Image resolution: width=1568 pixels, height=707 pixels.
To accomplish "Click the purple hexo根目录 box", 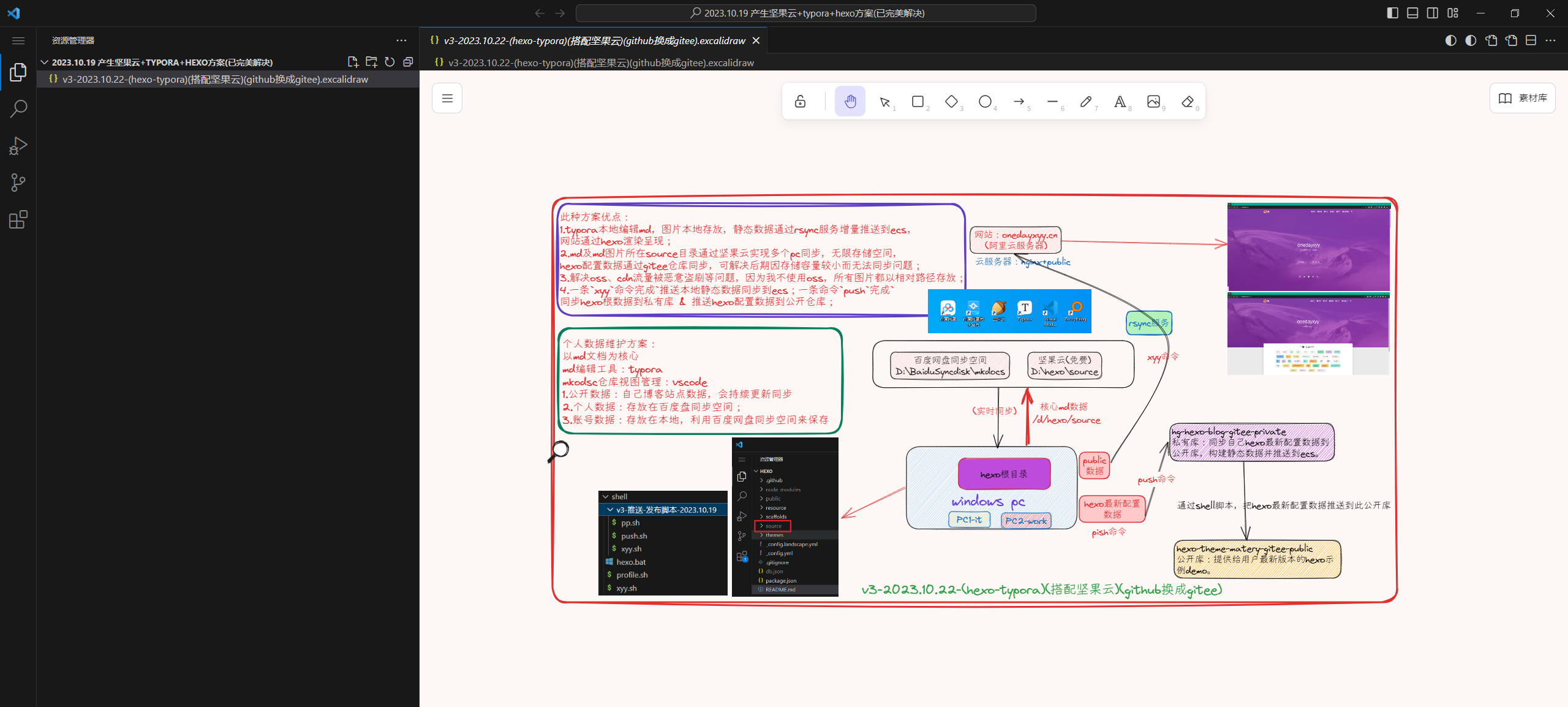I will tap(1004, 474).
